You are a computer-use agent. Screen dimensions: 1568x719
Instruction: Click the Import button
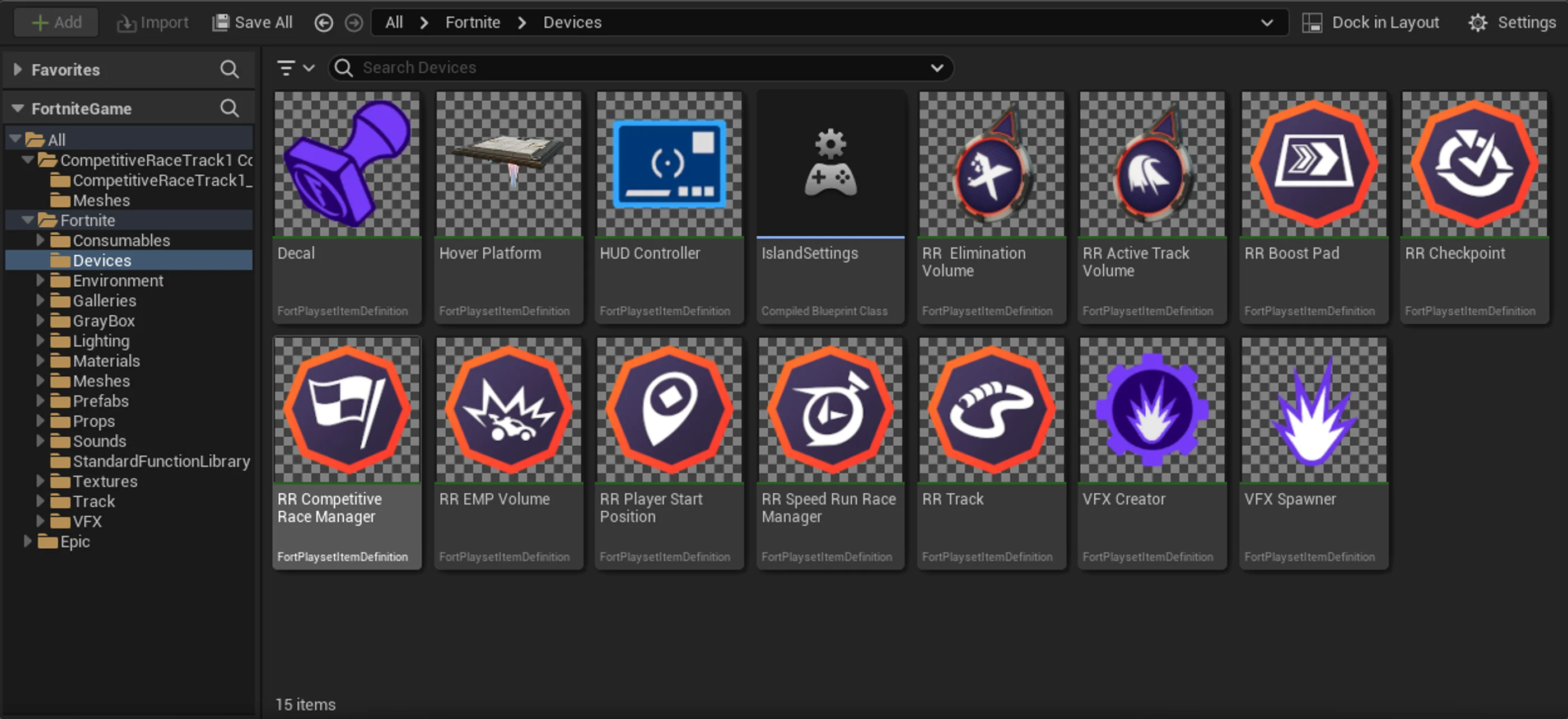click(152, 22)
